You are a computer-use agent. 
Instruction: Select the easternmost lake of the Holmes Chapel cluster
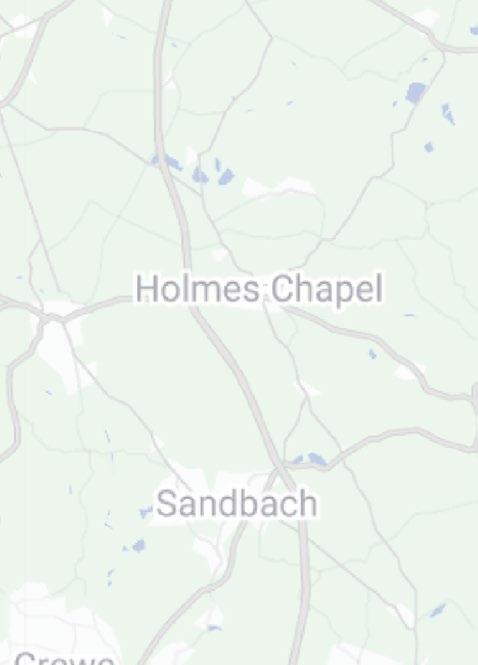225,176
